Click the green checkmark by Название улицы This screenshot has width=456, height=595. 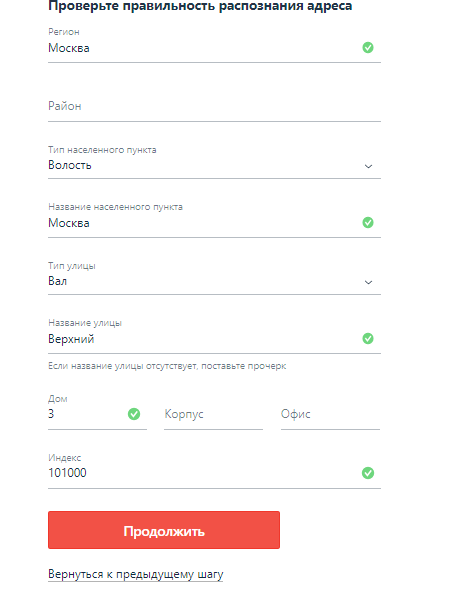click(x=368, y=338)
